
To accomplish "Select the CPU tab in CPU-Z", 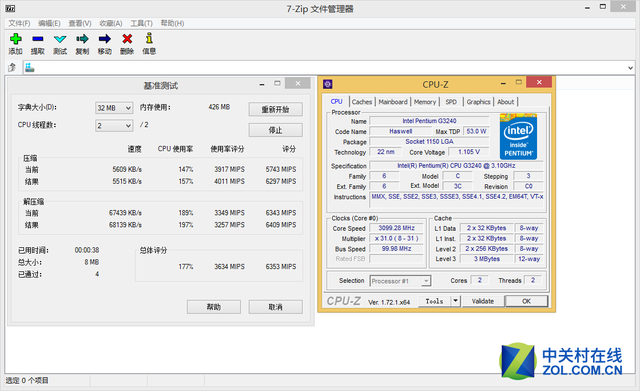I will click(x=336, y=101).
